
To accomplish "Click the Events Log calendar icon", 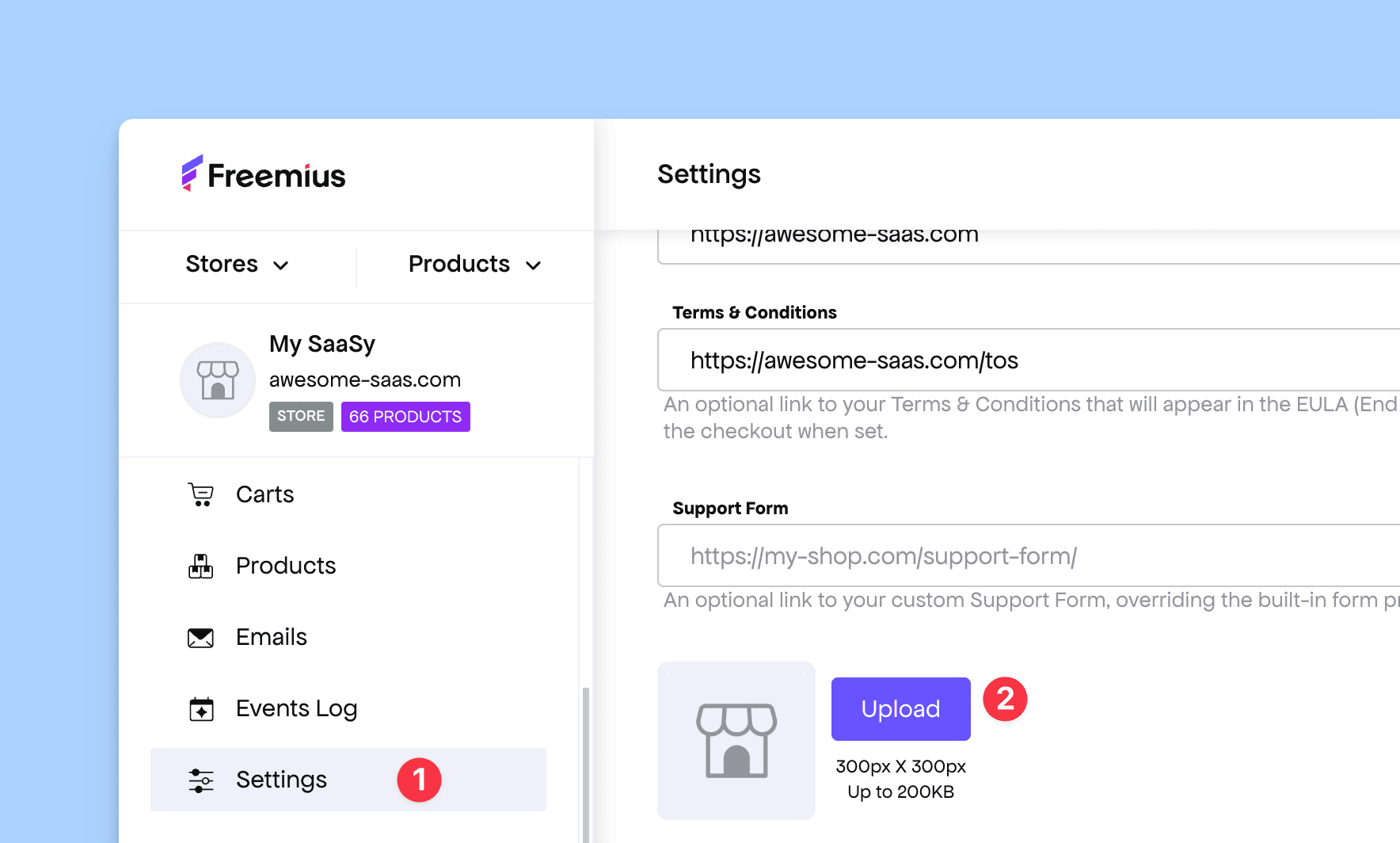I will (x=201, y=708).
